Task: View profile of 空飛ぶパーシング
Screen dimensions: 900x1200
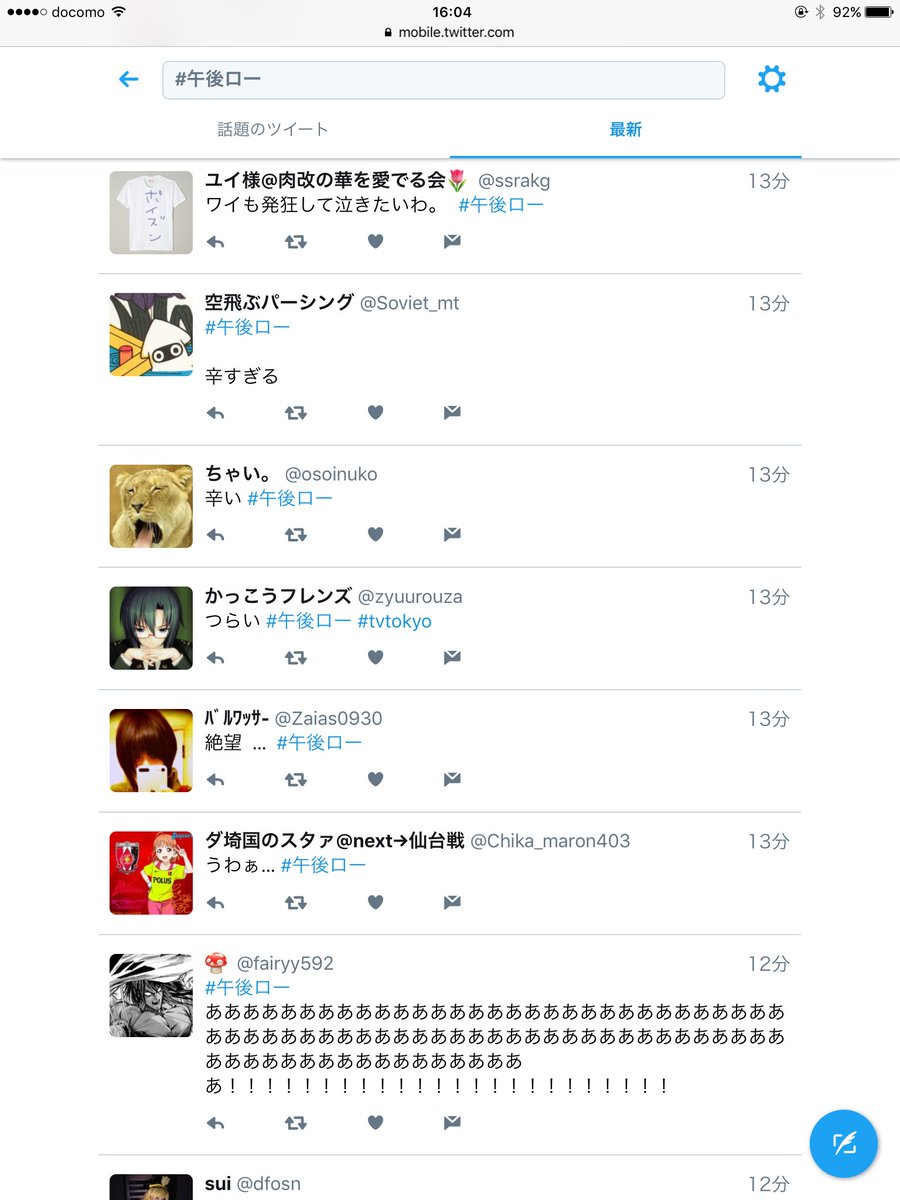Action: tap(279, 302)
